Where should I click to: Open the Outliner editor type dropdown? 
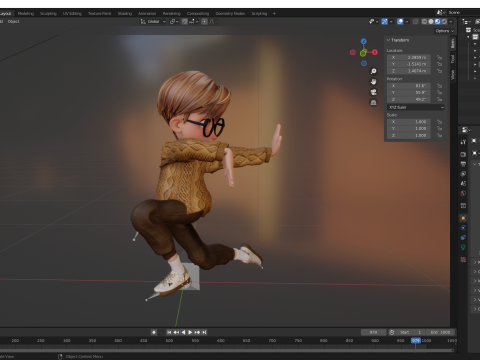pos(466,22)
